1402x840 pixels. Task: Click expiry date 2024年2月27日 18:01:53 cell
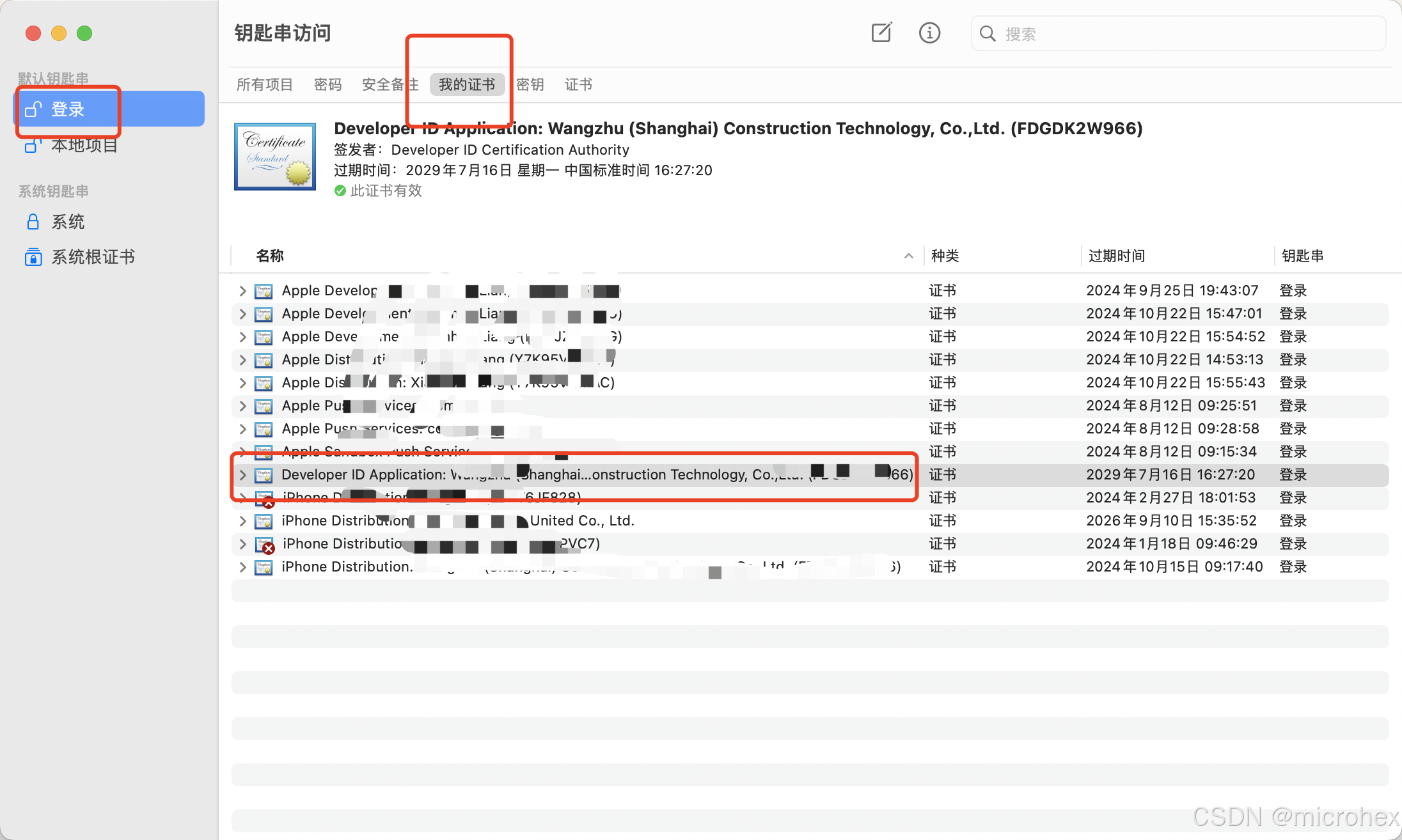tap(1171, 498)
